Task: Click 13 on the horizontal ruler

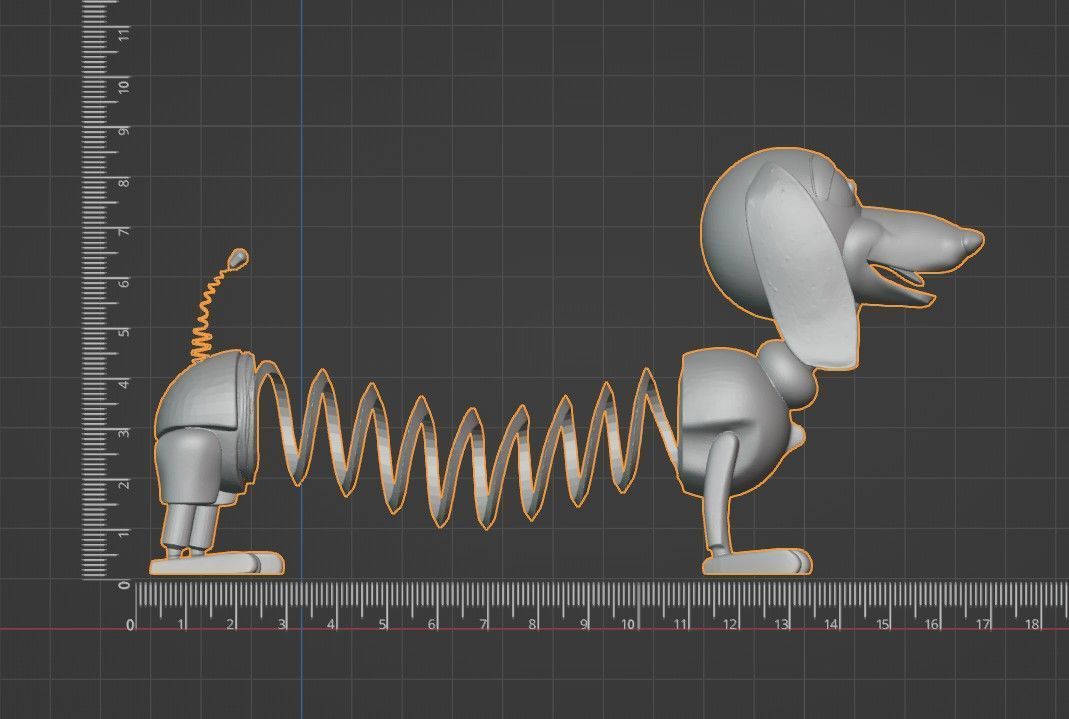Action: click(x=781, y=624)
